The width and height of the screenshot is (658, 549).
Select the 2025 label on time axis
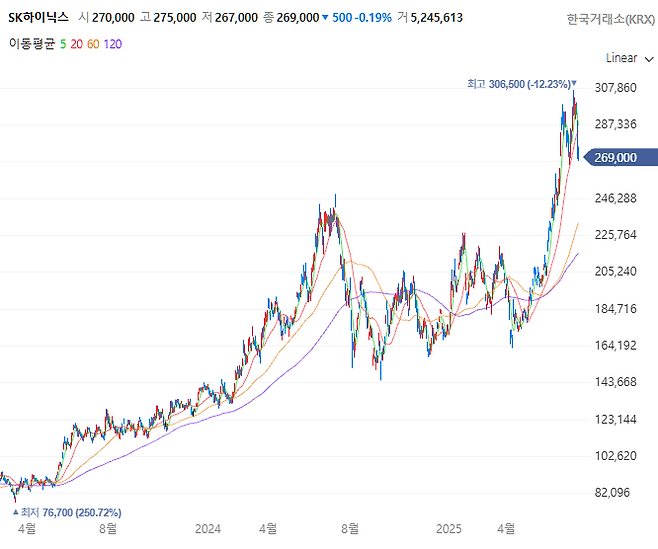[x=447, y=528]
